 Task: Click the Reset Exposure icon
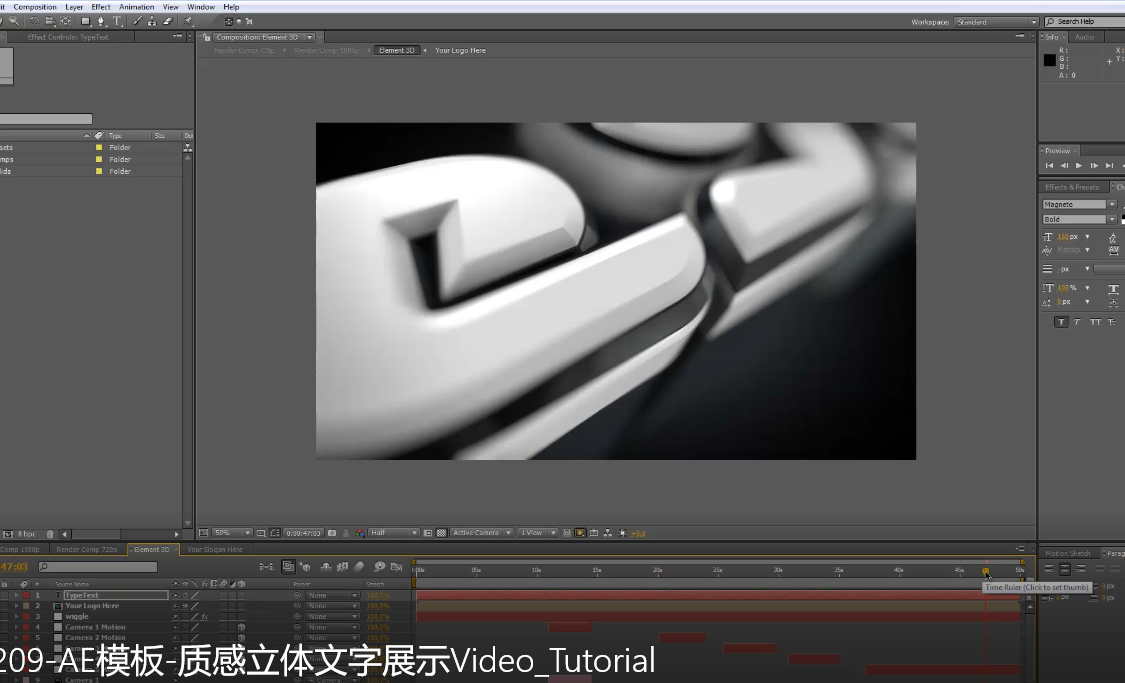pyautogui.click(x=622, y=533)
